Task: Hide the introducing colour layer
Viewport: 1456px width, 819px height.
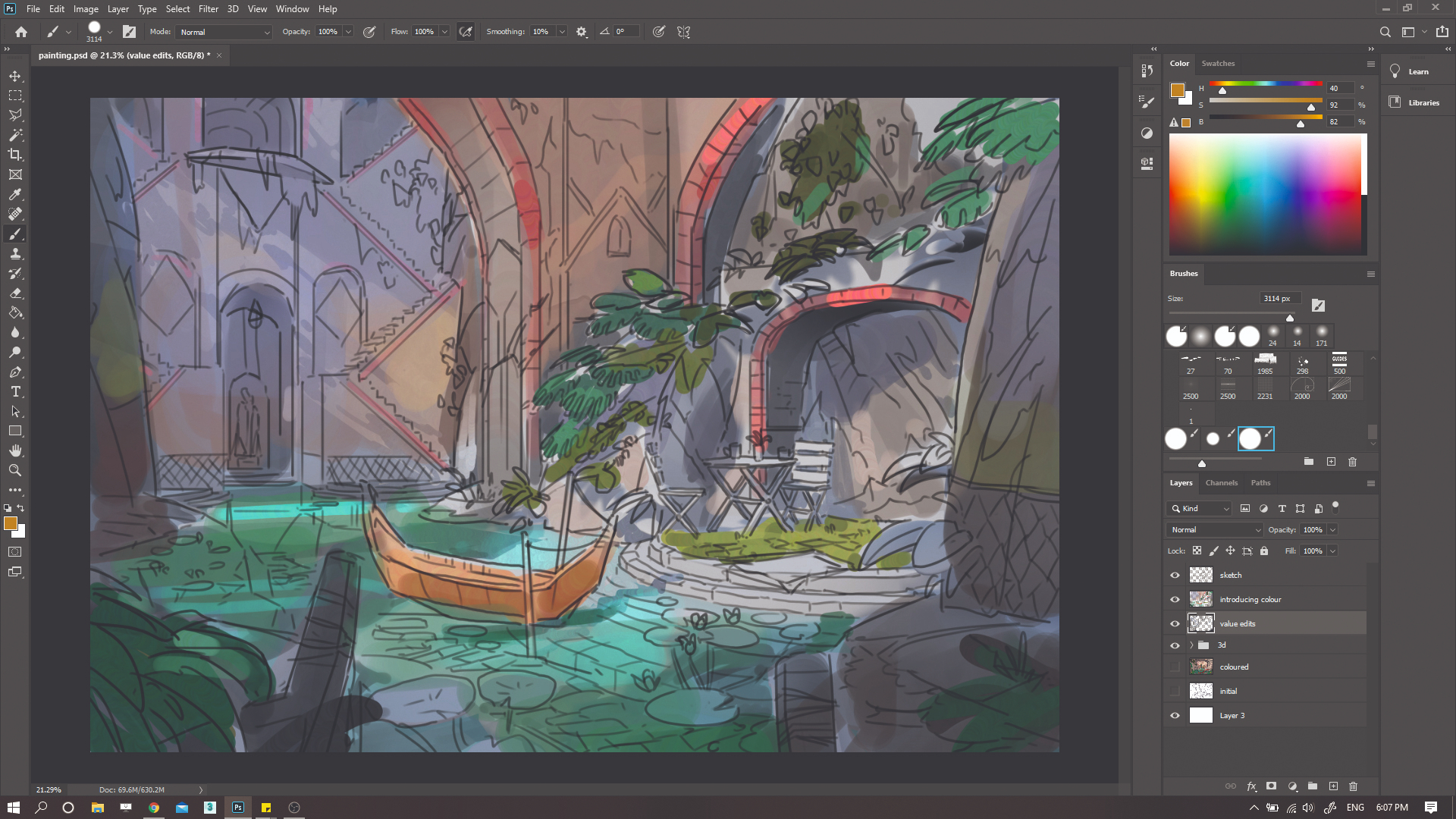Action: click(1175, 599)
